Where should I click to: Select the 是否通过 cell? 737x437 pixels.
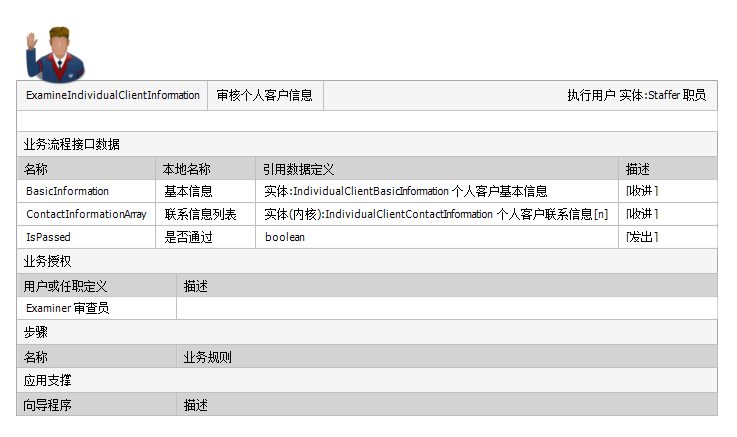(205, 237)
